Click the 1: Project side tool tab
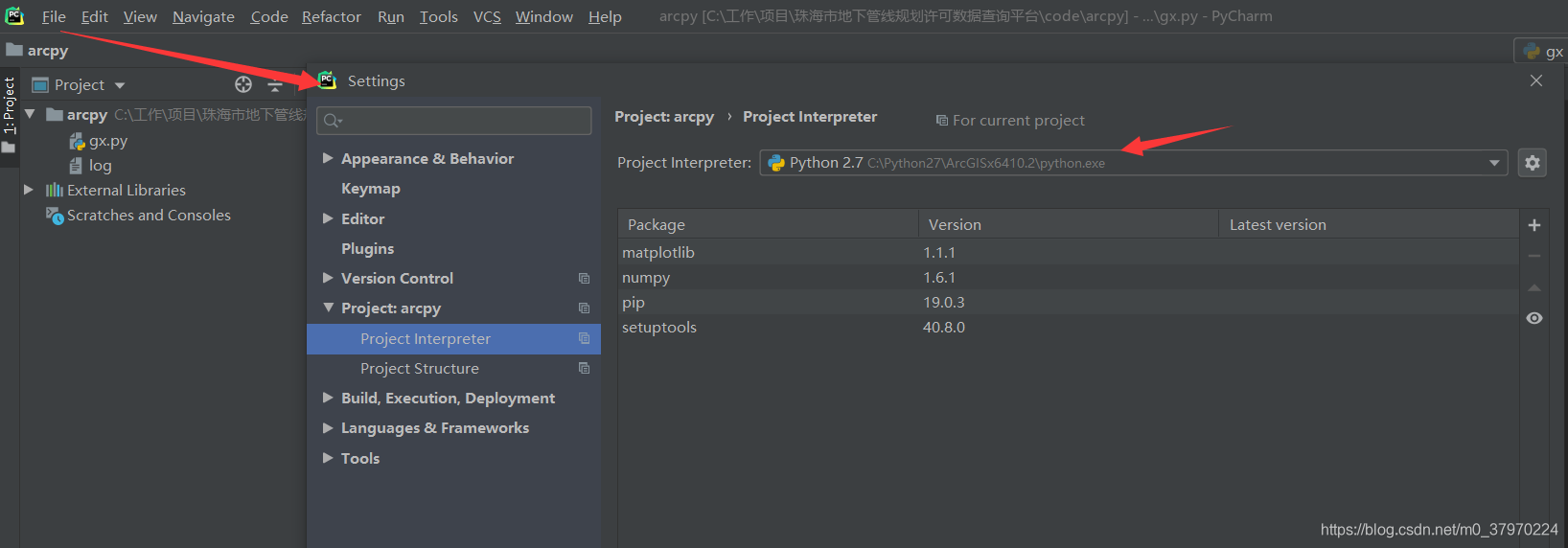The image size is (1568, 548). point(10,115)
